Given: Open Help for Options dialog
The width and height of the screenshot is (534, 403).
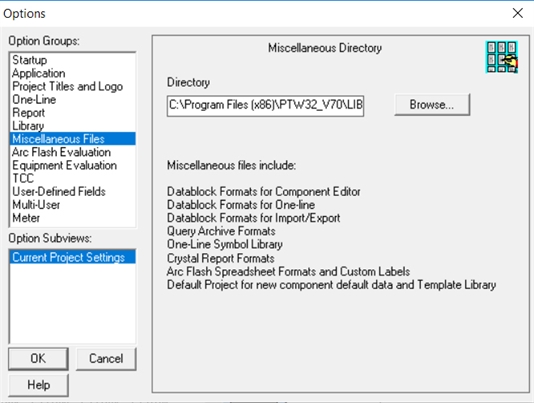Looking at the screenshot, I should [x=38, y=385].
